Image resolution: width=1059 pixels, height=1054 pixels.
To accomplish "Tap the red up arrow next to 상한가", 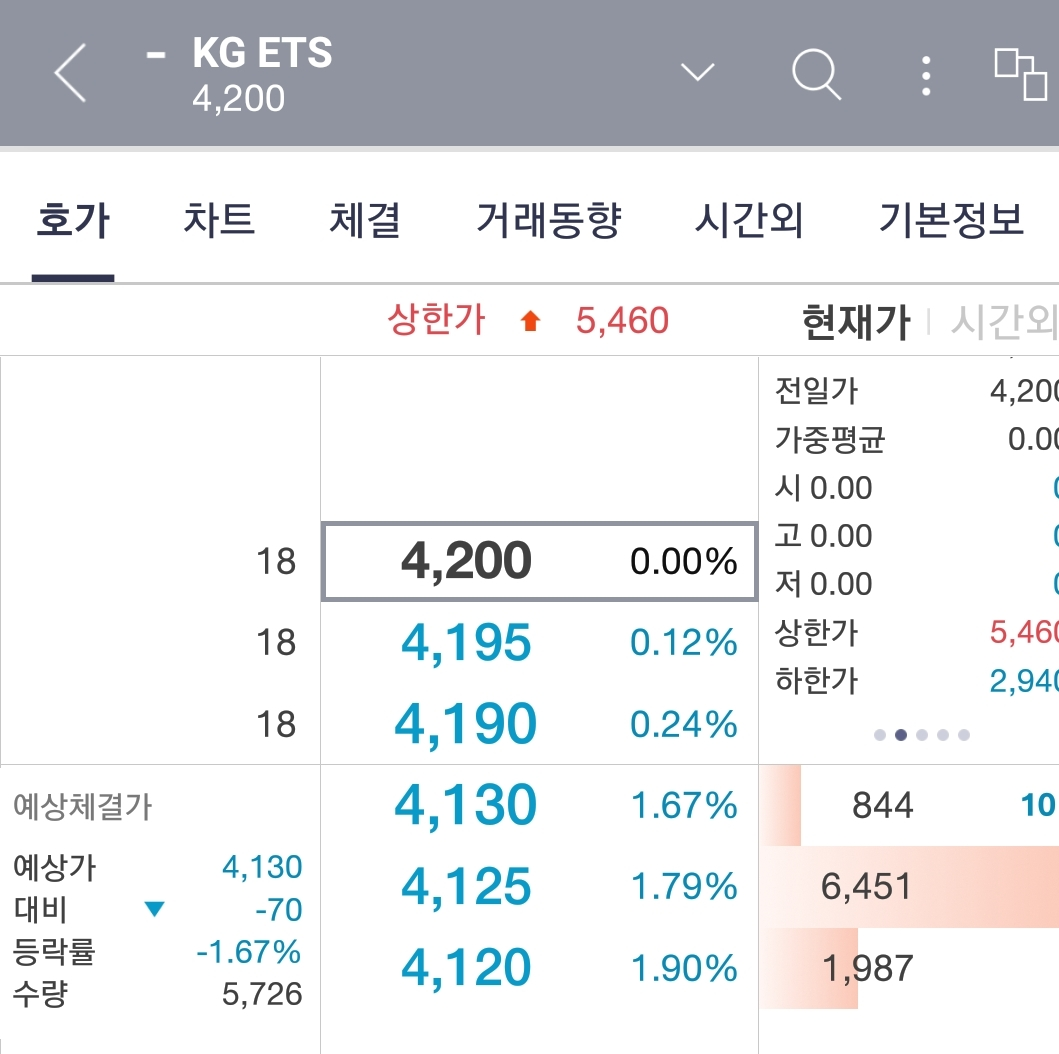I will (x=530, y=321).
